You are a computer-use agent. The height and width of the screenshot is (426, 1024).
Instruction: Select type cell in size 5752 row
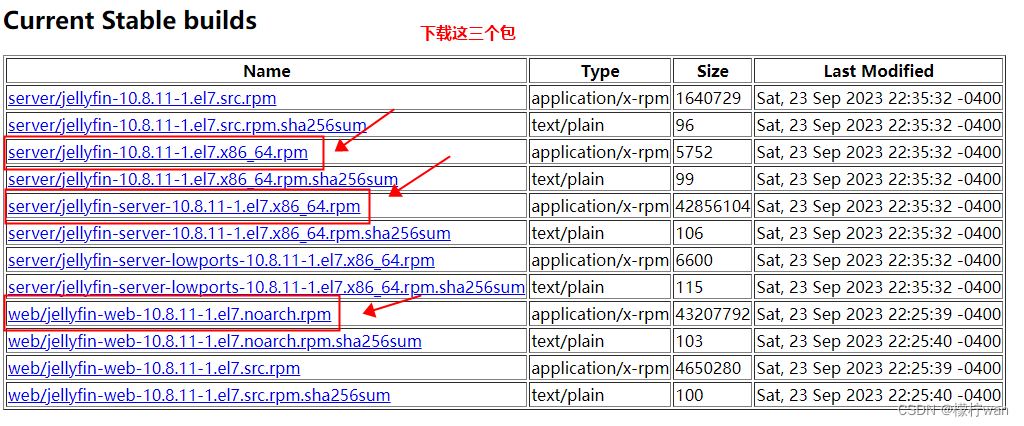click(x=600, y=152)
